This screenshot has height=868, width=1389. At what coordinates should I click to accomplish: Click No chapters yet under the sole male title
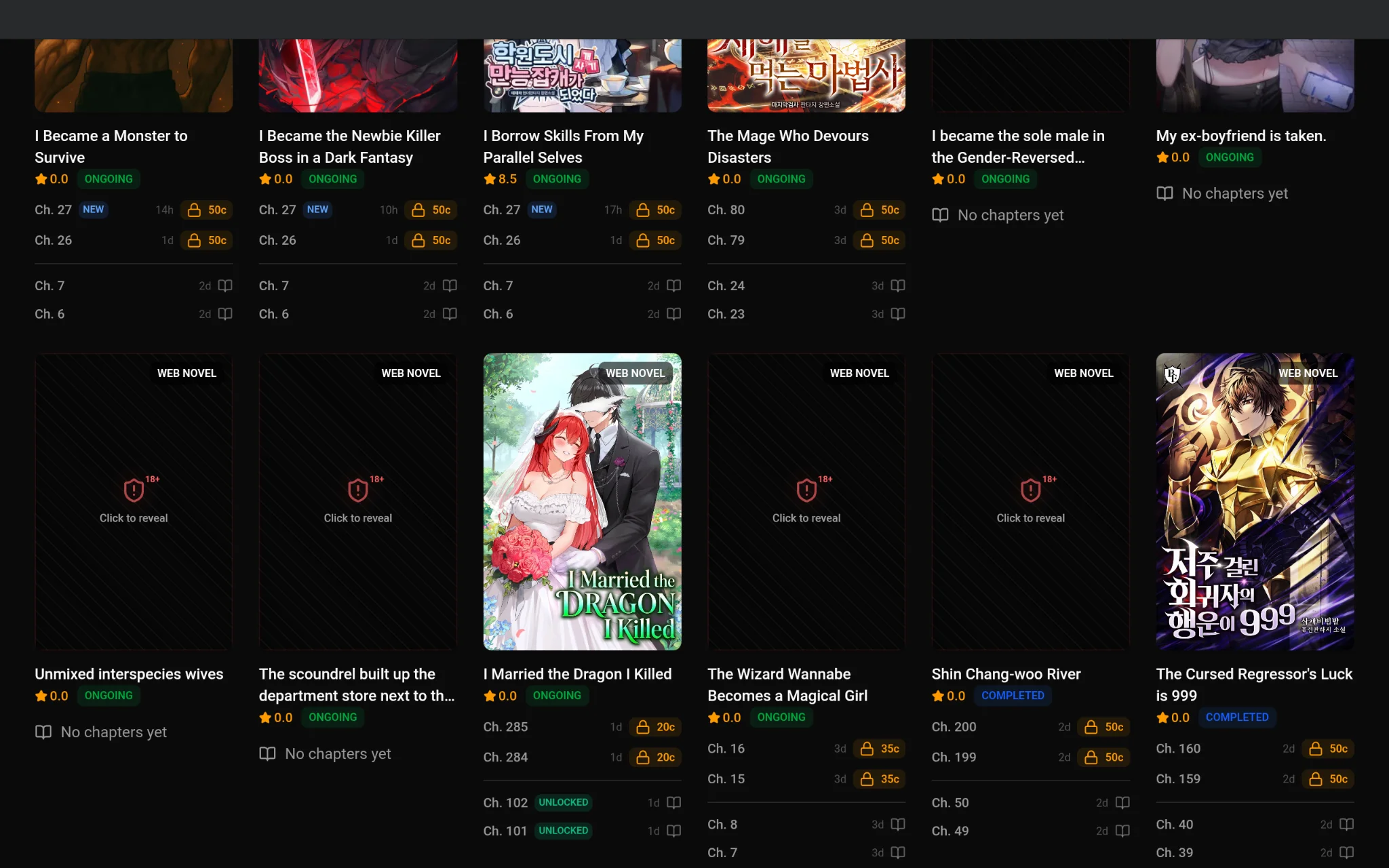tap(1011, 215)
